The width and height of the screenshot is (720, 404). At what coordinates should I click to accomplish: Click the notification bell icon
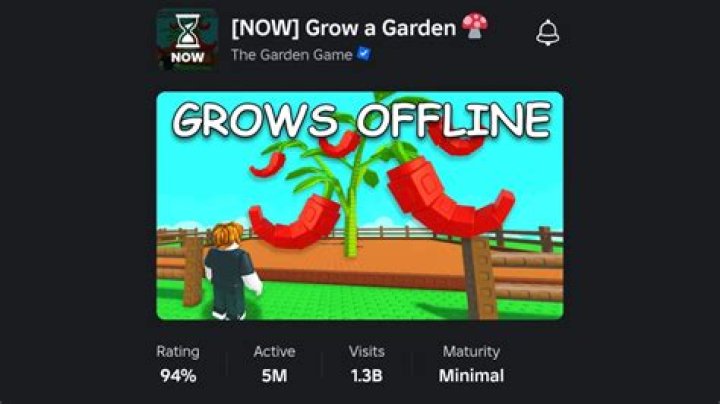(547, 33)
